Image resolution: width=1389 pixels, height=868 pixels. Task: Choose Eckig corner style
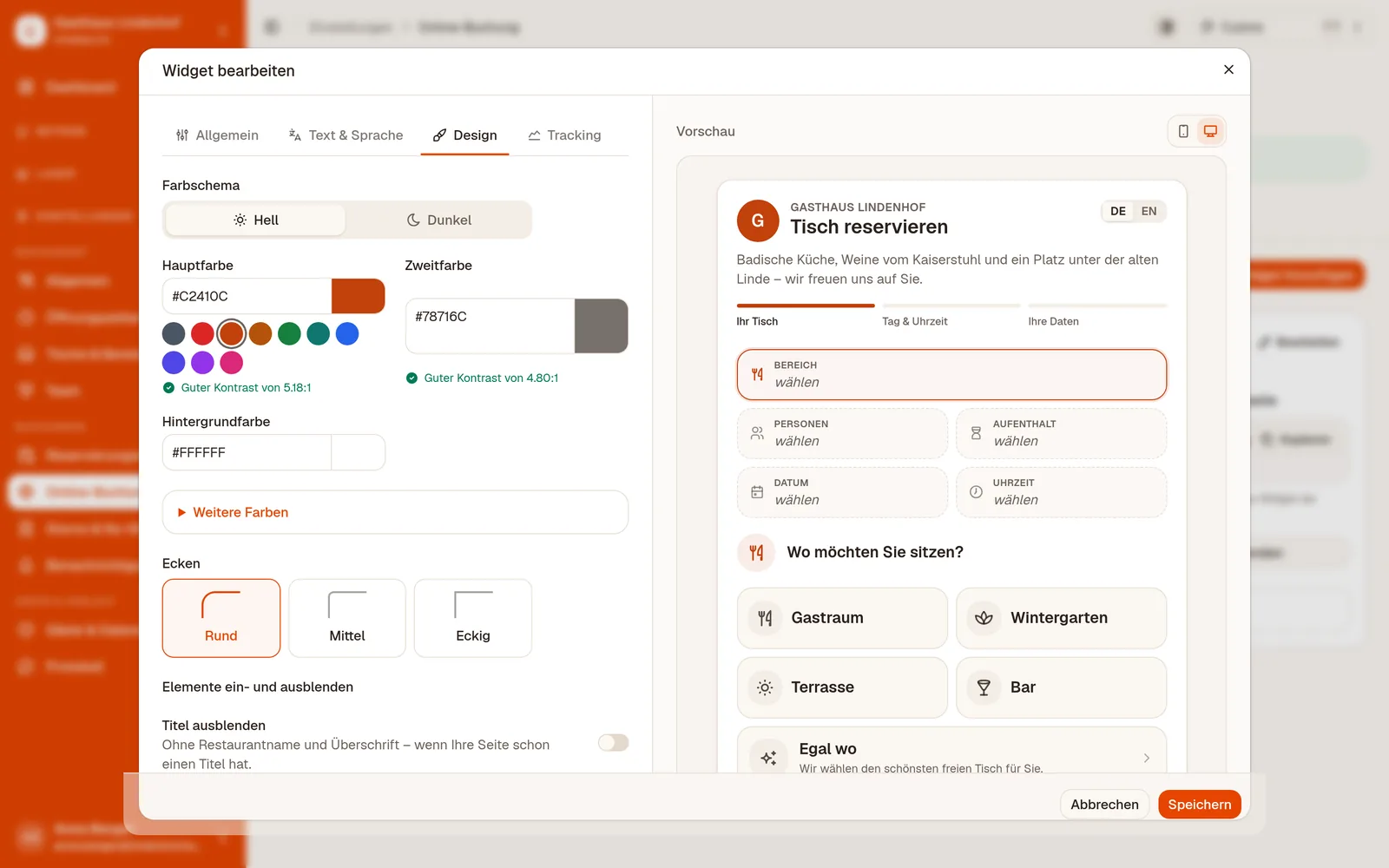[473, 618]
